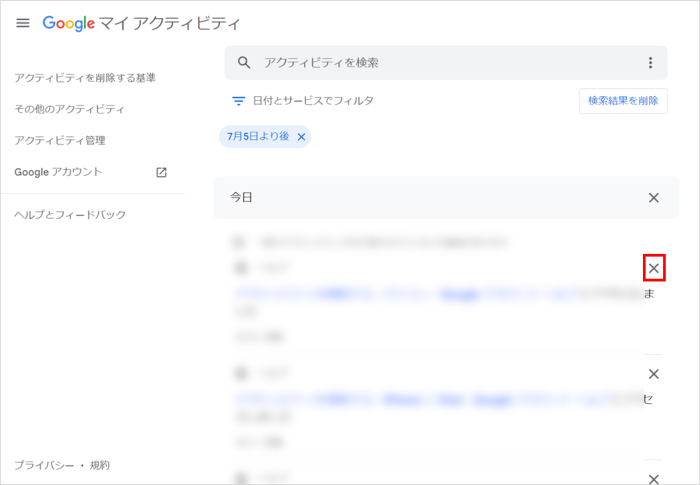Open 日付とサービスでフィルタ filter options
700x485 pixels.
(313, 101)
